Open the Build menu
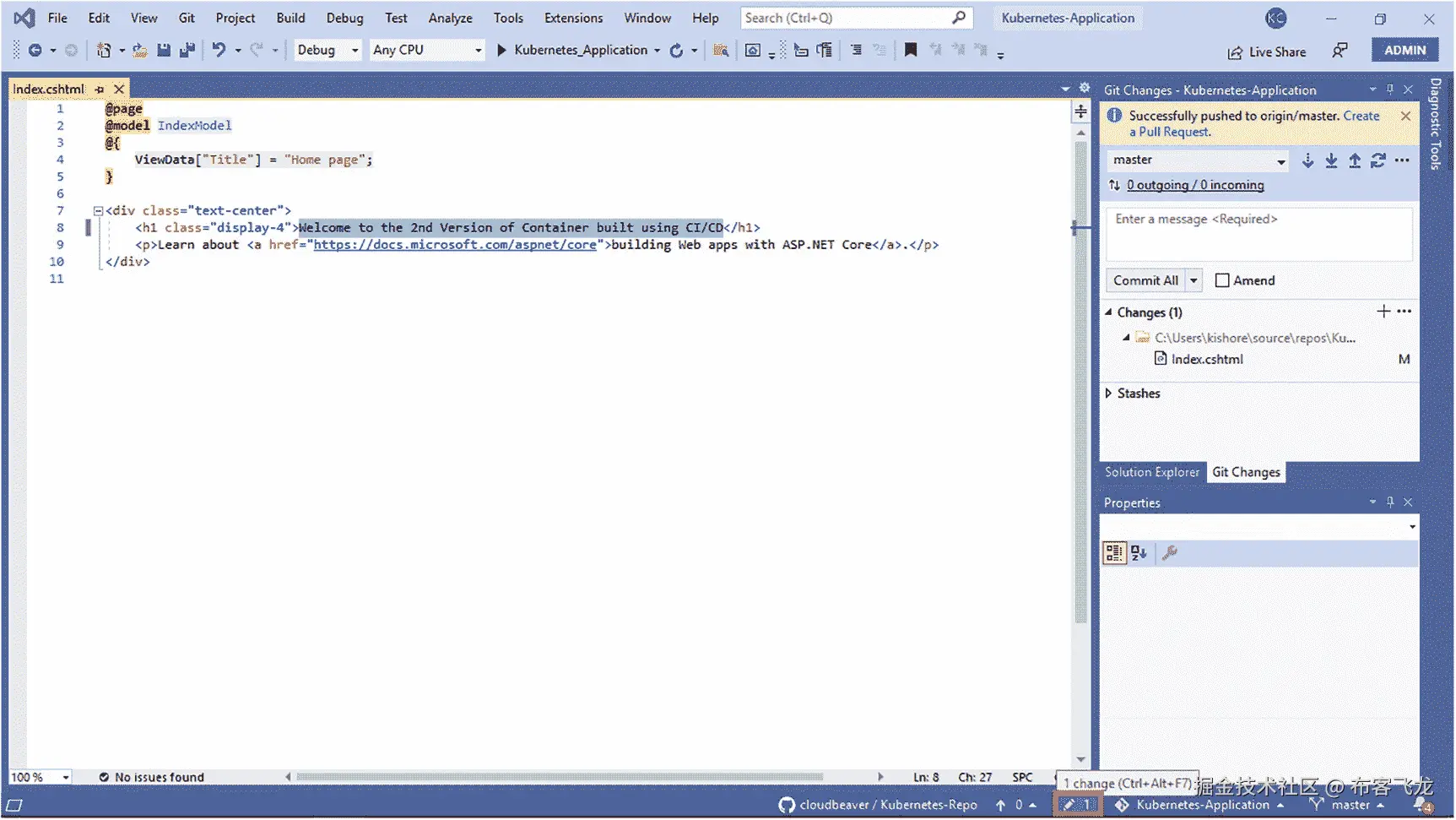1456x820 pixels. (x=290, y=18)
